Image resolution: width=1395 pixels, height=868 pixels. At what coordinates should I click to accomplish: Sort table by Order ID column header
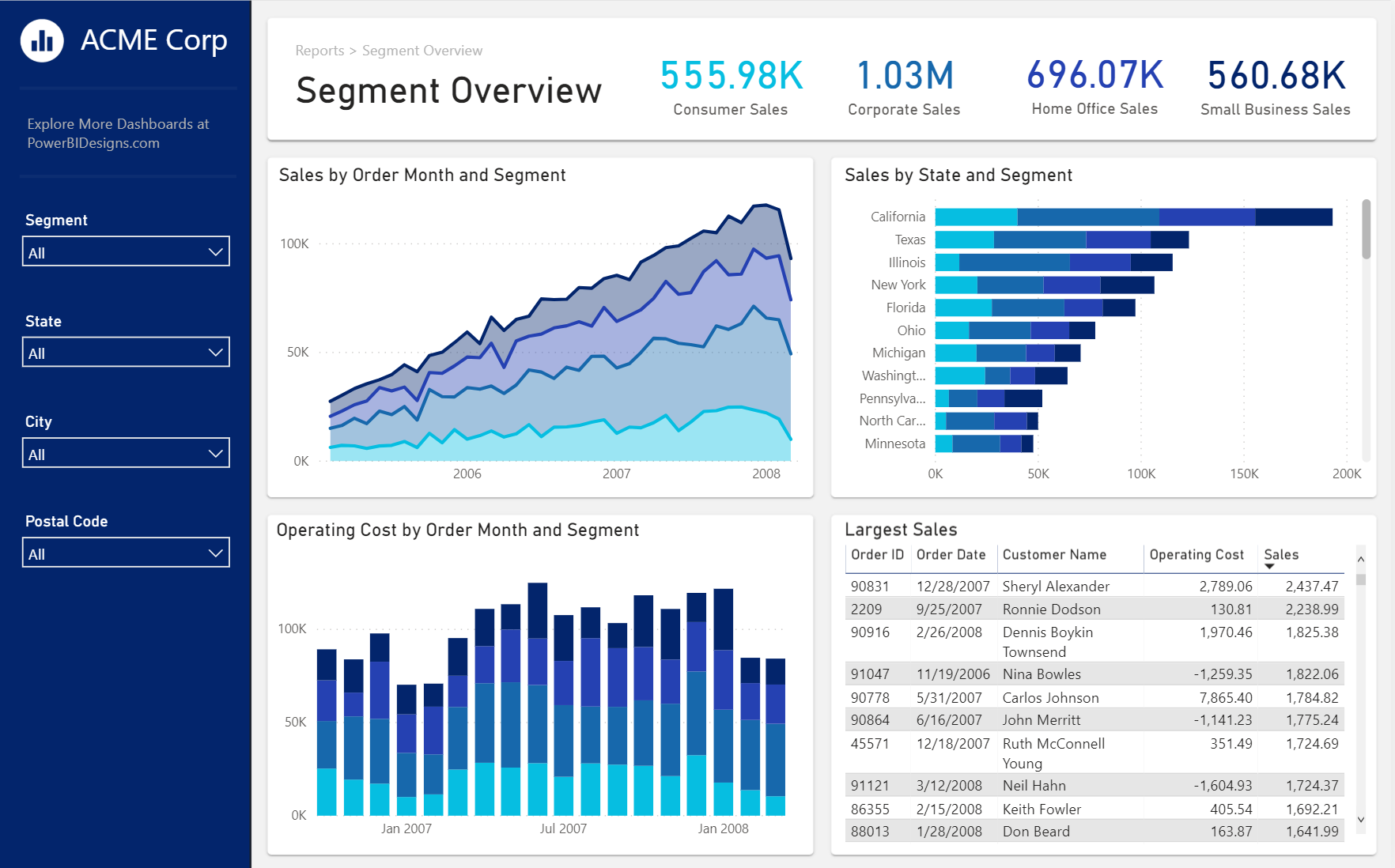(x=877, y=555)
